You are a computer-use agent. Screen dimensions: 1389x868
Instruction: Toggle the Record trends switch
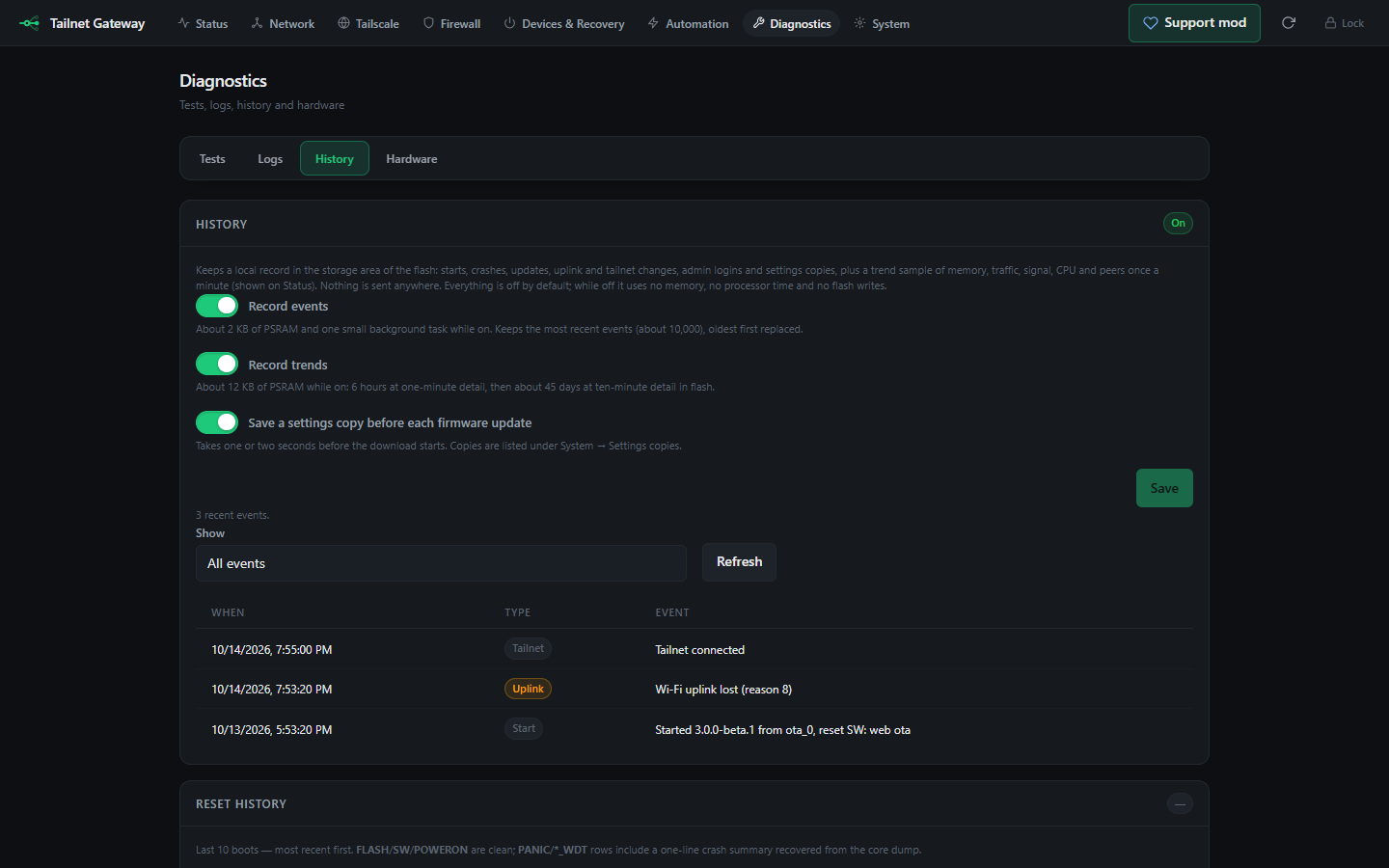point(217,364)
